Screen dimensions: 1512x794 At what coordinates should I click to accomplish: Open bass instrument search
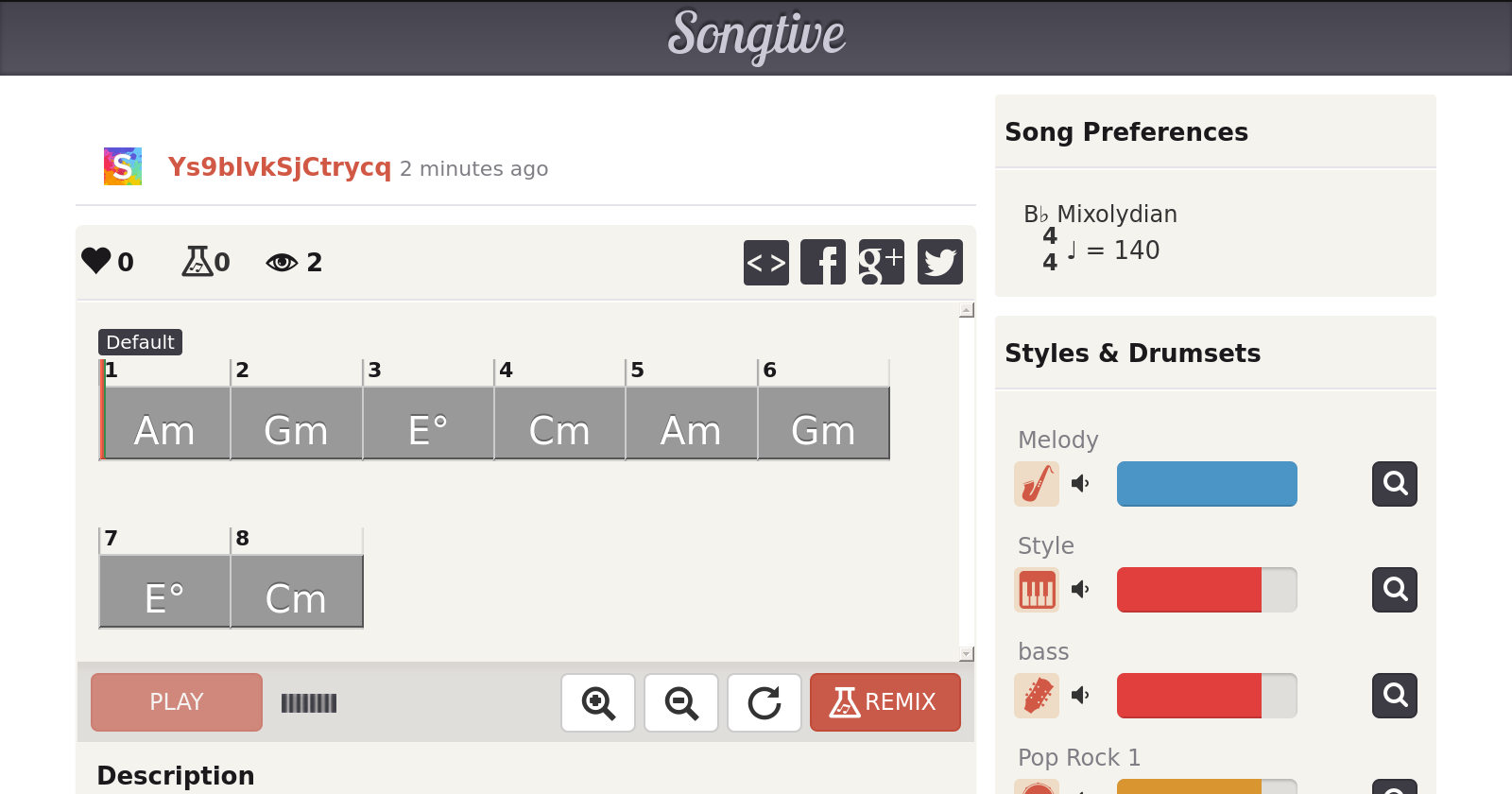tap(1394, 696)
